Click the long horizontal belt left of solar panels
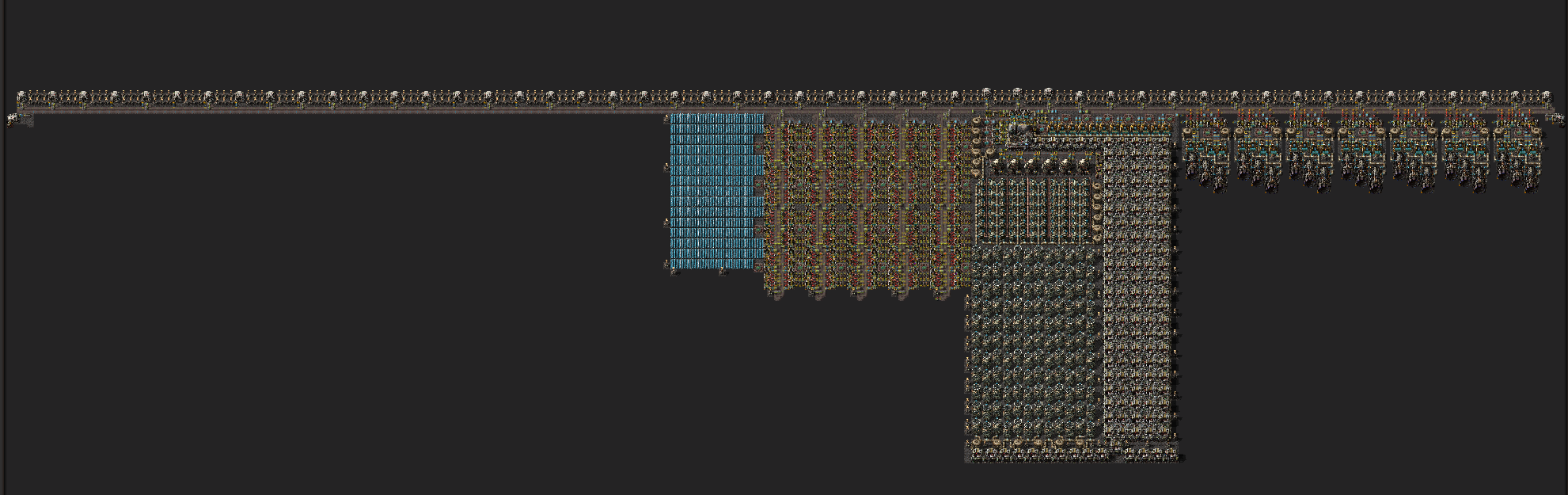The image size is (1568, 495). point(340,112)
